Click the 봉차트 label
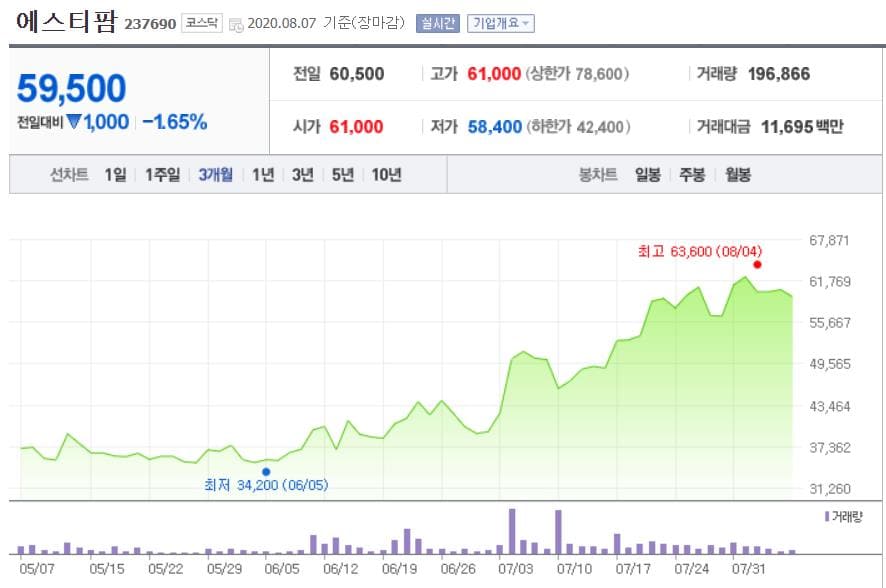The width and height of the screenshot is (886, 588). [x=598, y=175]
